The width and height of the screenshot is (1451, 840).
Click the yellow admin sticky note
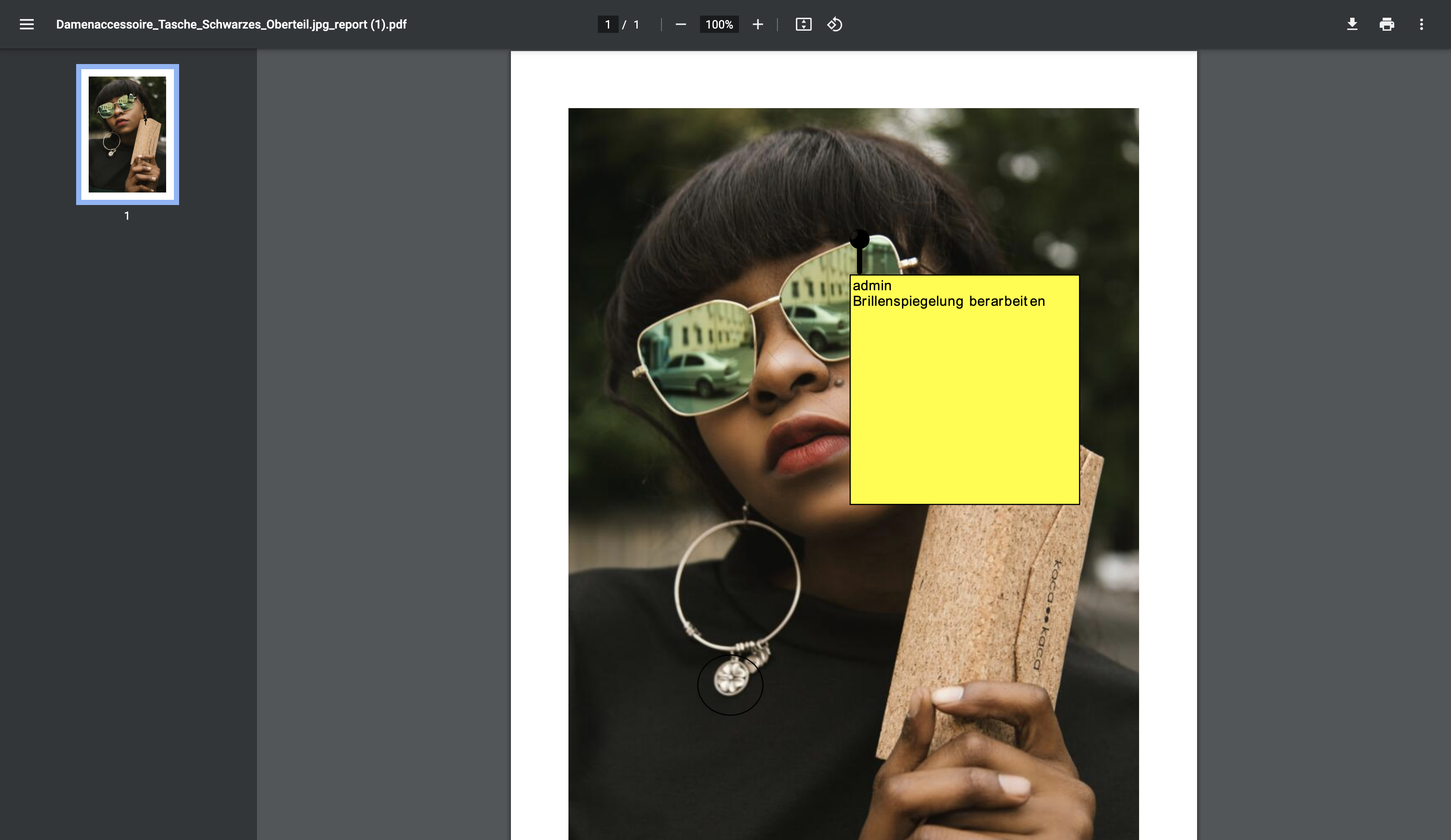point(964,403)
